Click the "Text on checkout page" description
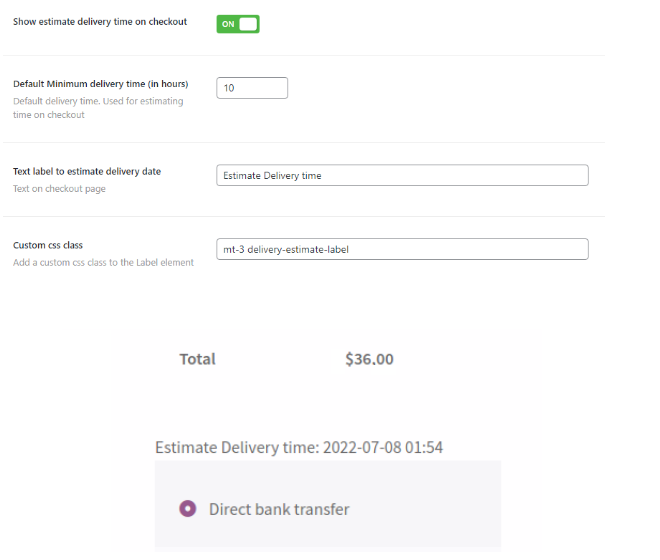Image resolution: width=660 pixels, height=560 pixels. click(x=59, y=189)
